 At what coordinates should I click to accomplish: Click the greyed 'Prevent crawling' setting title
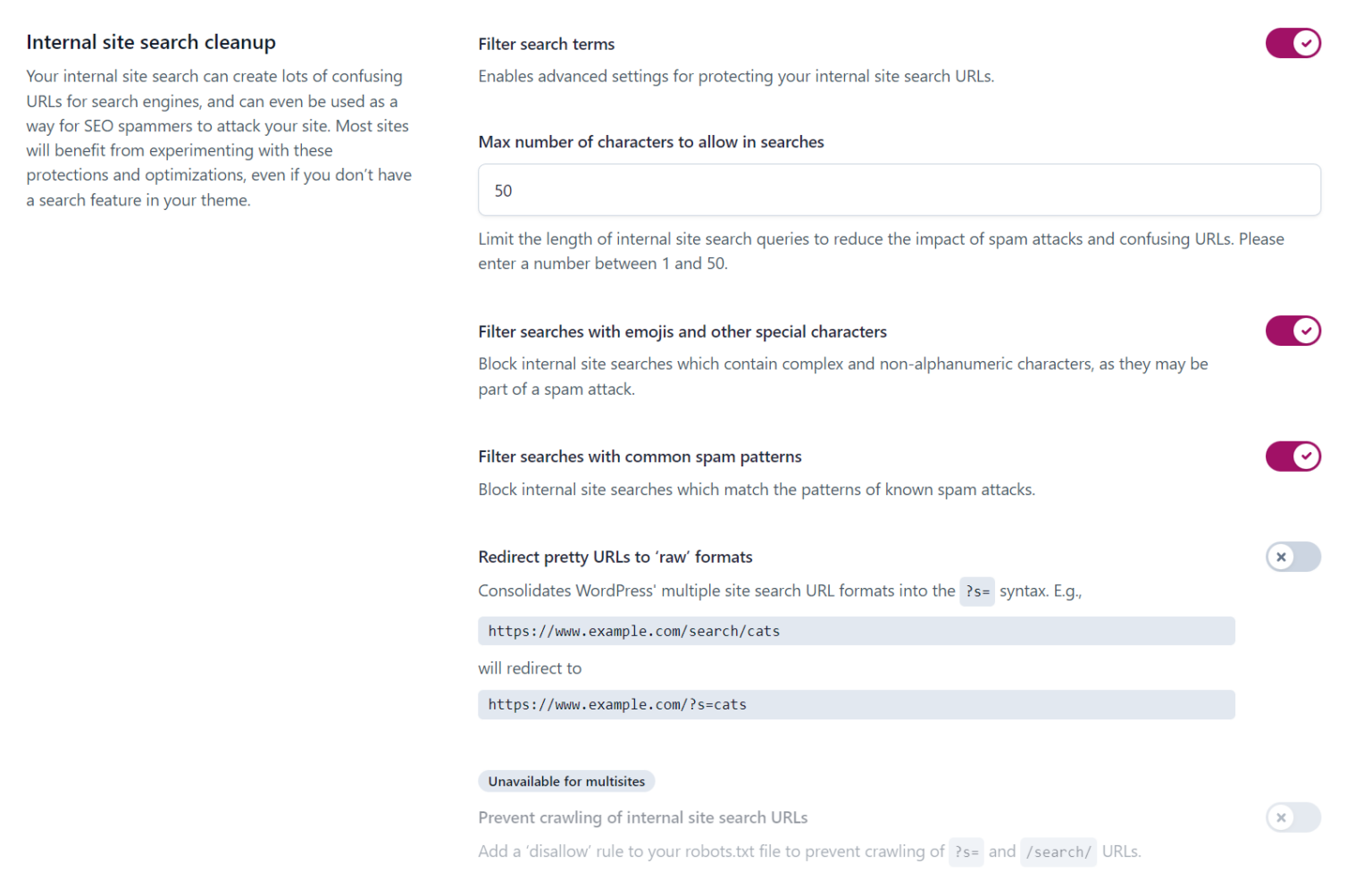coord(642,818)
